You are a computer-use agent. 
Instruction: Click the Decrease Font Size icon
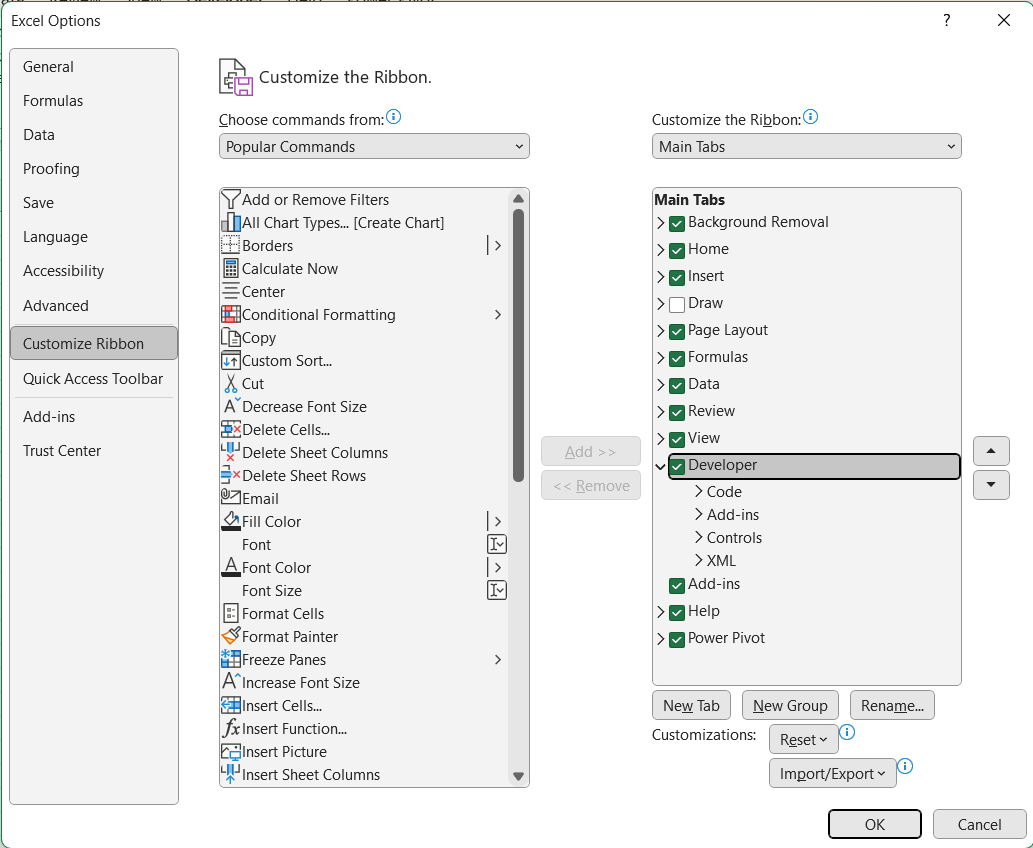click(231, 406)
